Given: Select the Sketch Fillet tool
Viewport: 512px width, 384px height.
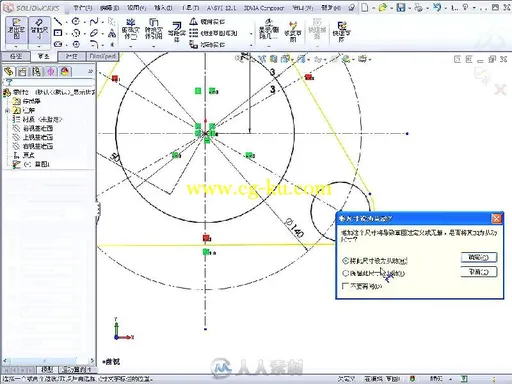Looking at the screenshot, I should (94, 44).
